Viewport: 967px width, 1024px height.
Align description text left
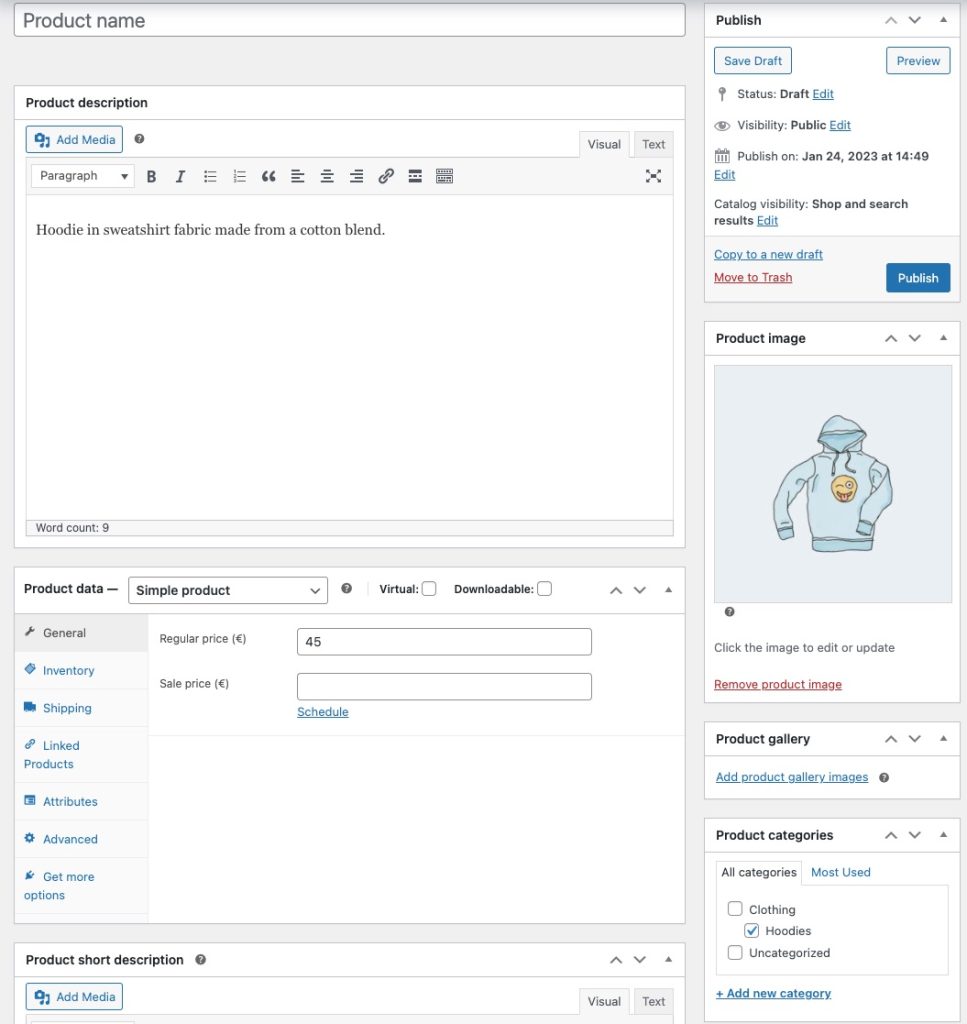coord(298,176)
